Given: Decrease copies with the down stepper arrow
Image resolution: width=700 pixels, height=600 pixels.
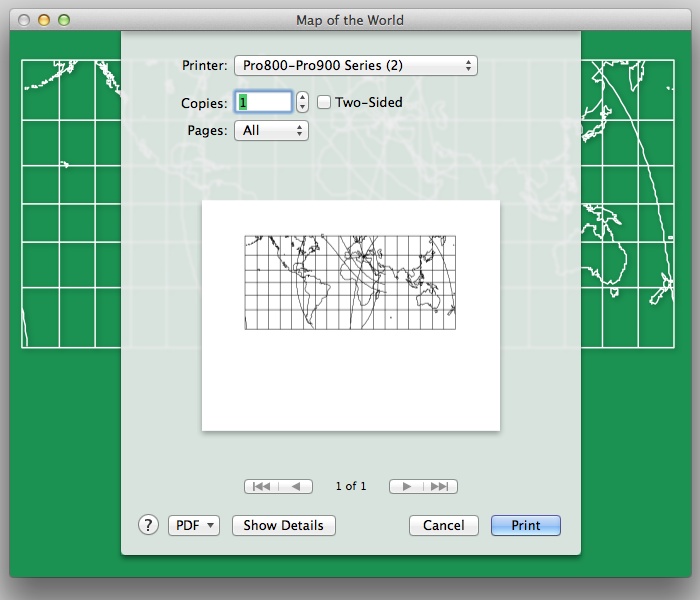Looking at the screenshot, I should pos(303,107).
